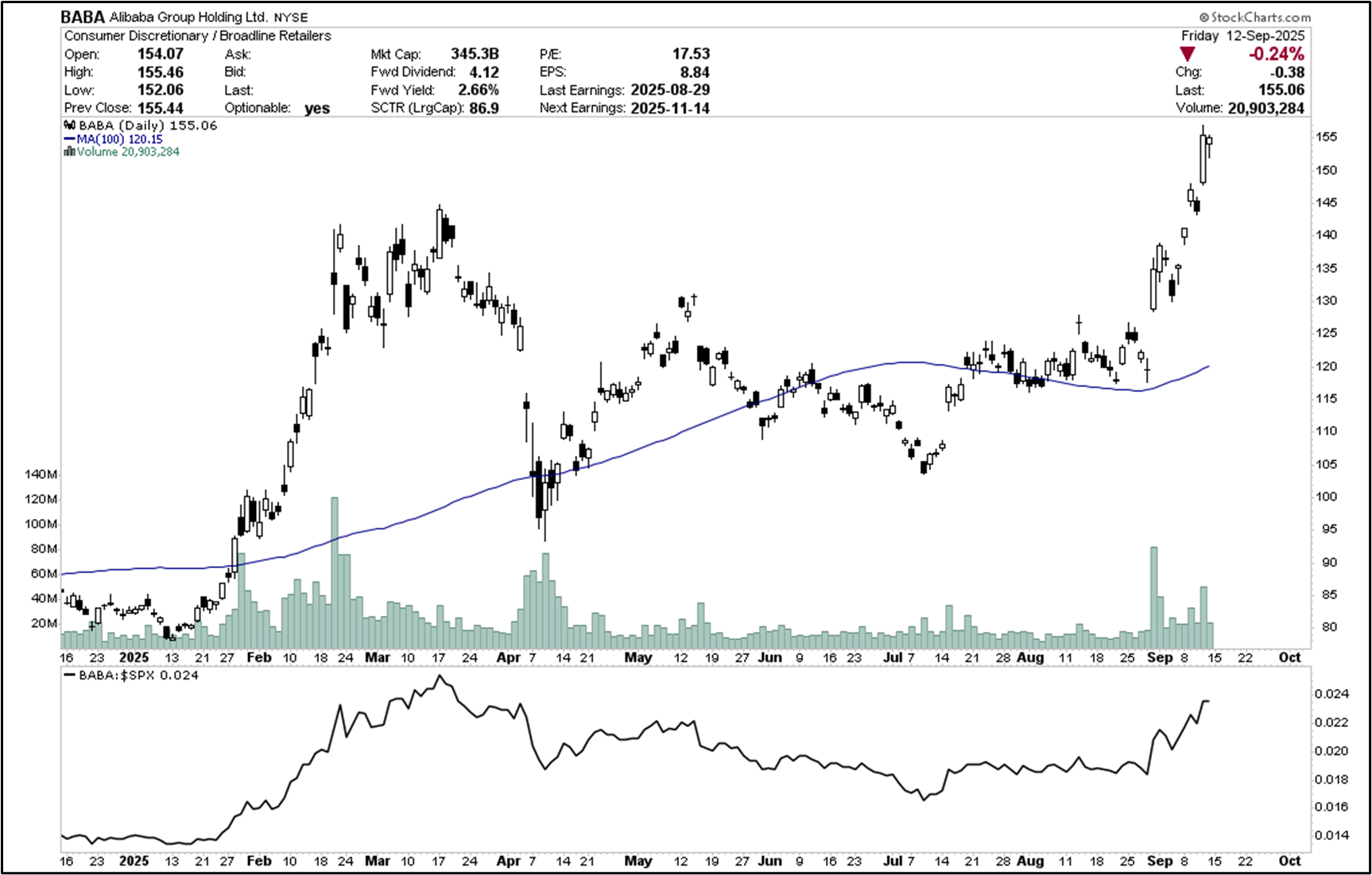Click the candlestick icon beside BABA (Daily)
The height and width of the screenshot is (875, 1372).
click(x=70, y=126)
